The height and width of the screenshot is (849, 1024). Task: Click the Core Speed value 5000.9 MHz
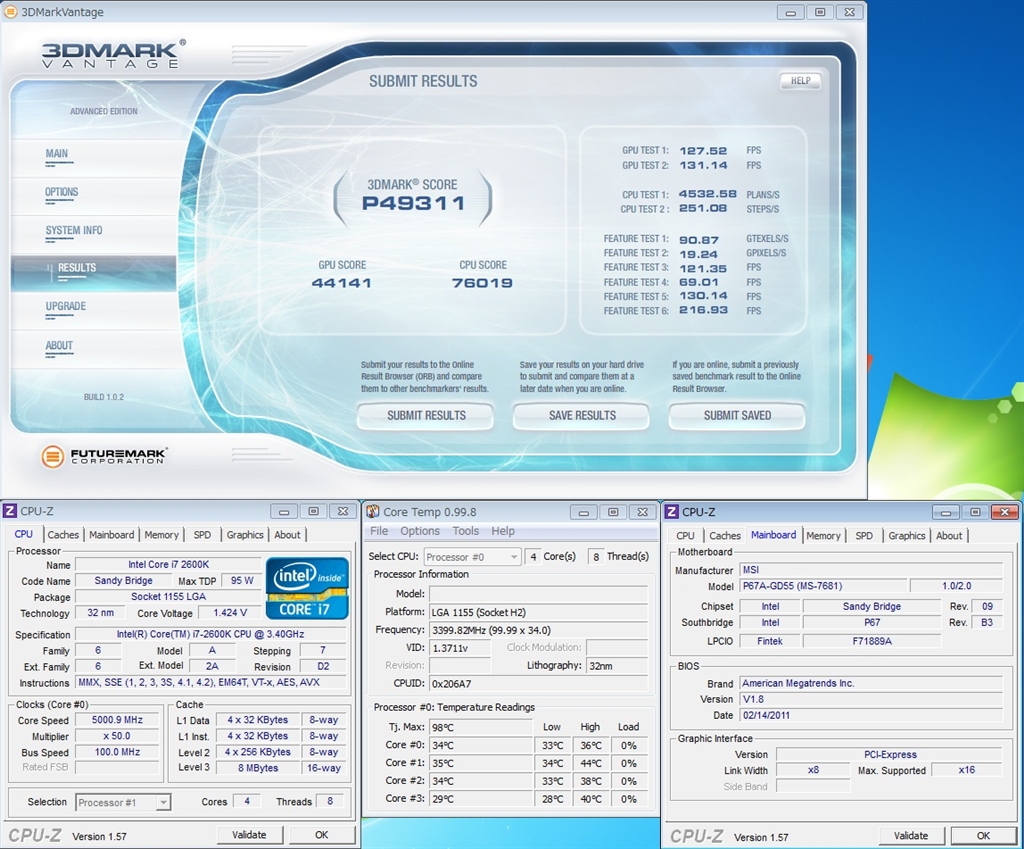point(118,720)
